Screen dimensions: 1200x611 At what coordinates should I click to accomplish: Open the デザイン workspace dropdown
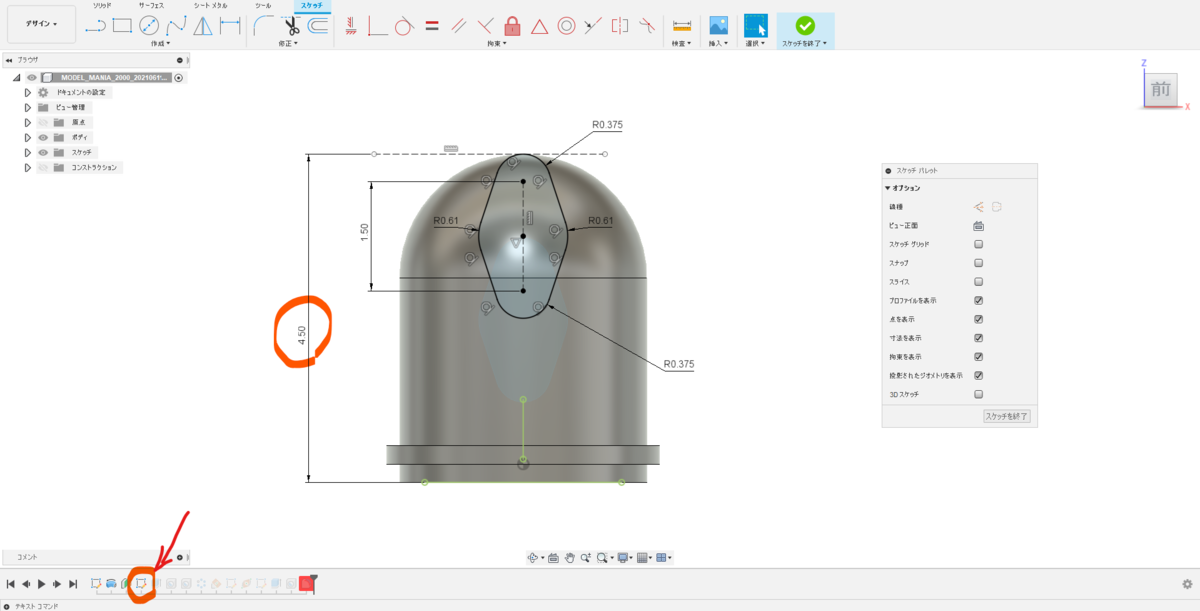pyautogui.click(x=41, y=23)
